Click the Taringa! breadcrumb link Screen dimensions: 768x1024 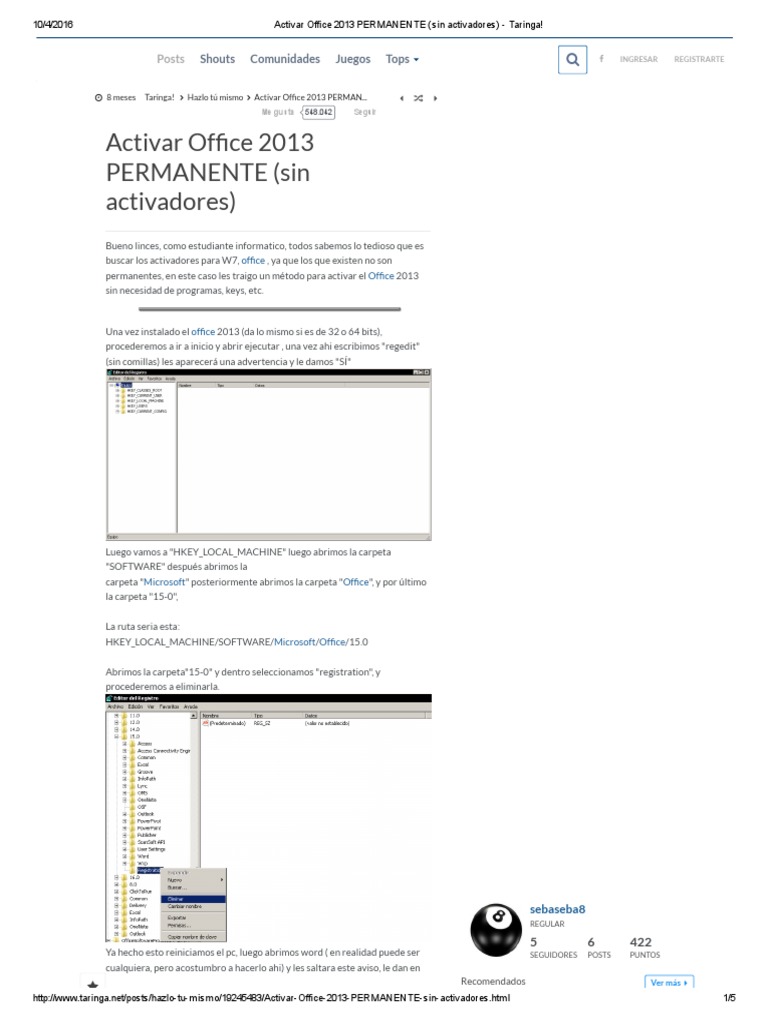click(x=159, y=97)
